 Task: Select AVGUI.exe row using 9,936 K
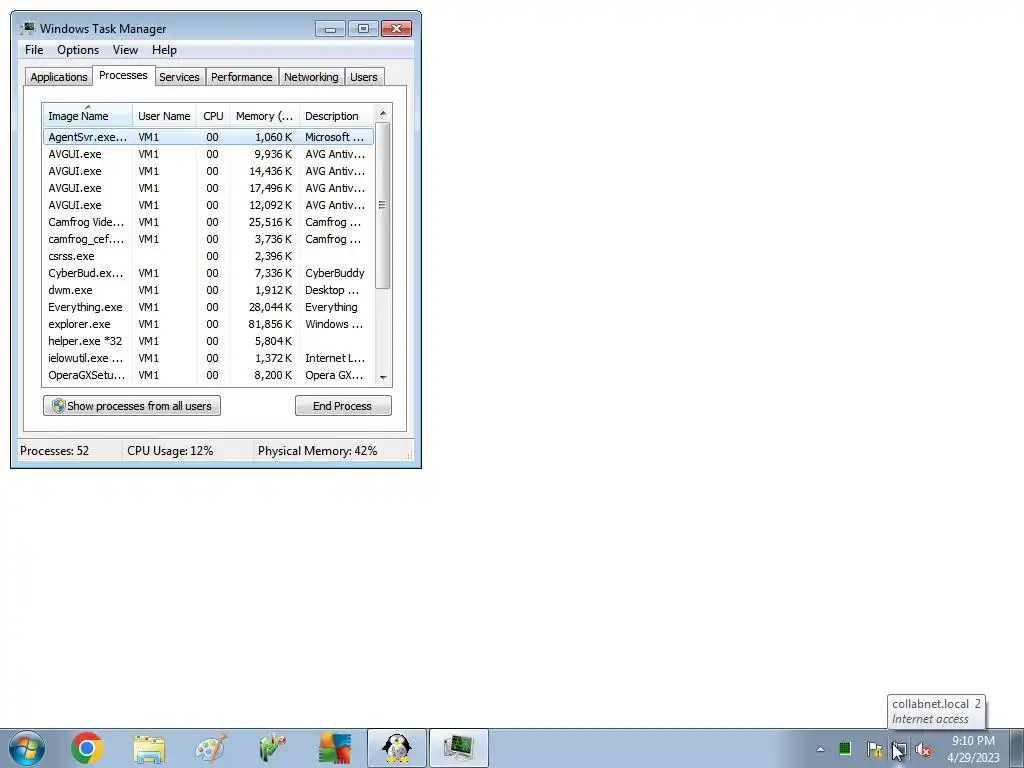tap(208, 154)
